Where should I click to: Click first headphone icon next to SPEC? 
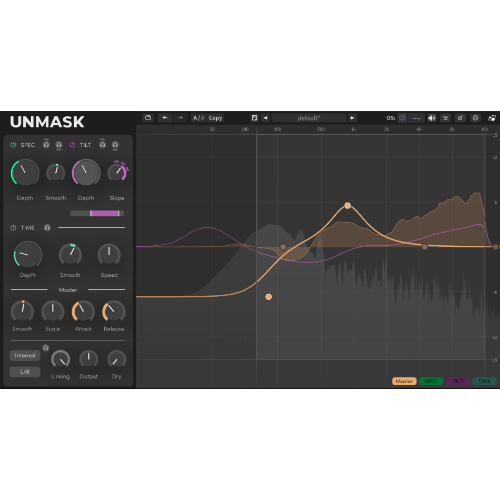point(46,144)
